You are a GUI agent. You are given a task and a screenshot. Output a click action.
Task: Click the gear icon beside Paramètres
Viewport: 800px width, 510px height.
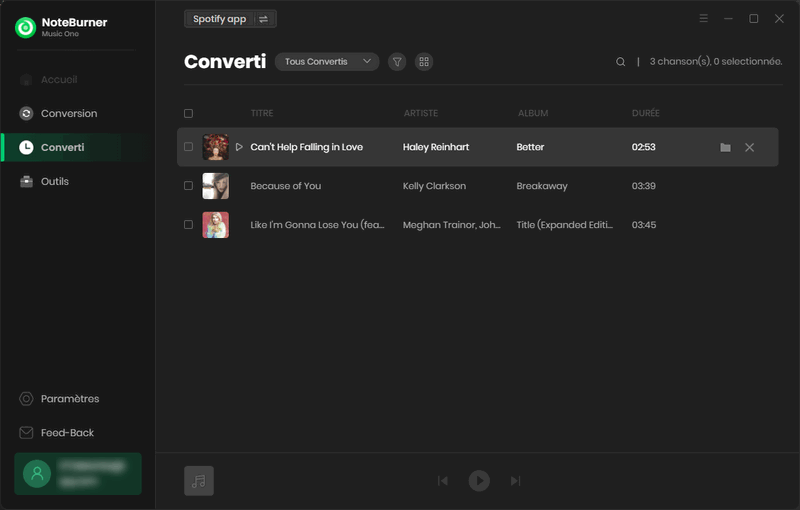pyautogui.click(x=26, y=399)
